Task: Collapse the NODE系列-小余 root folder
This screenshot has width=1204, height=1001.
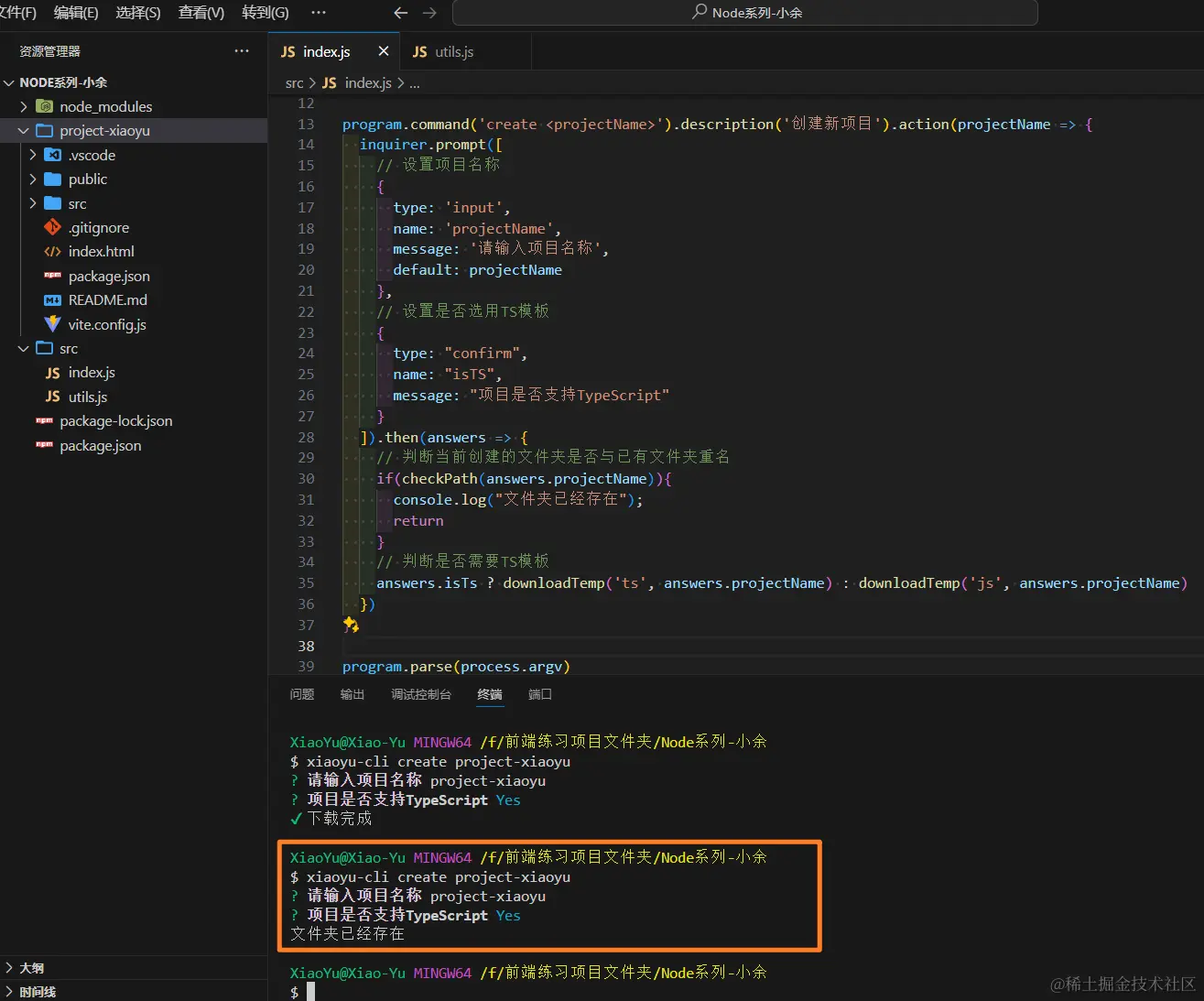Action: (9, 82)
